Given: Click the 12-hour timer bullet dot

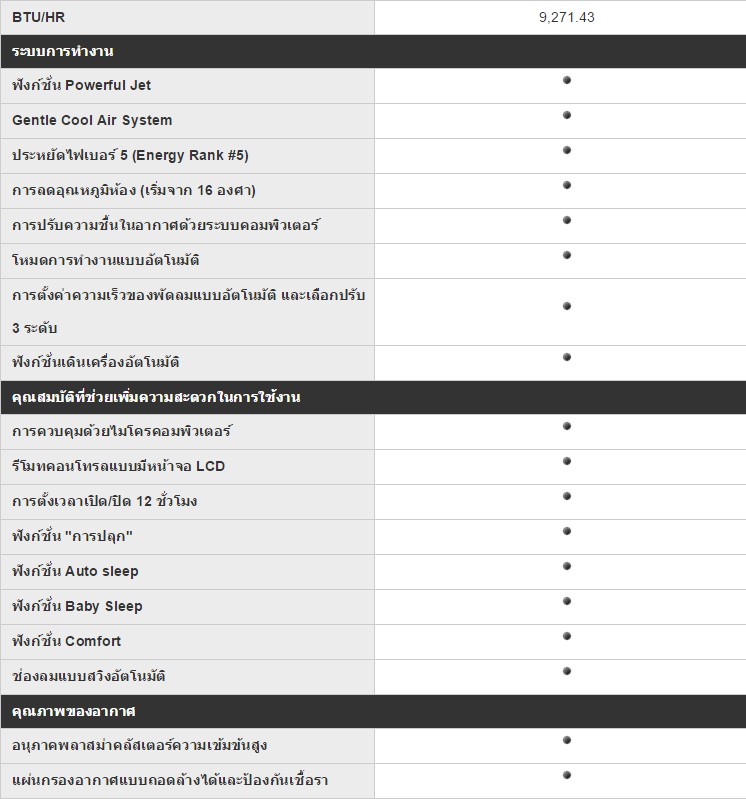Looking at the screenshot, I should tap(567, 496).
